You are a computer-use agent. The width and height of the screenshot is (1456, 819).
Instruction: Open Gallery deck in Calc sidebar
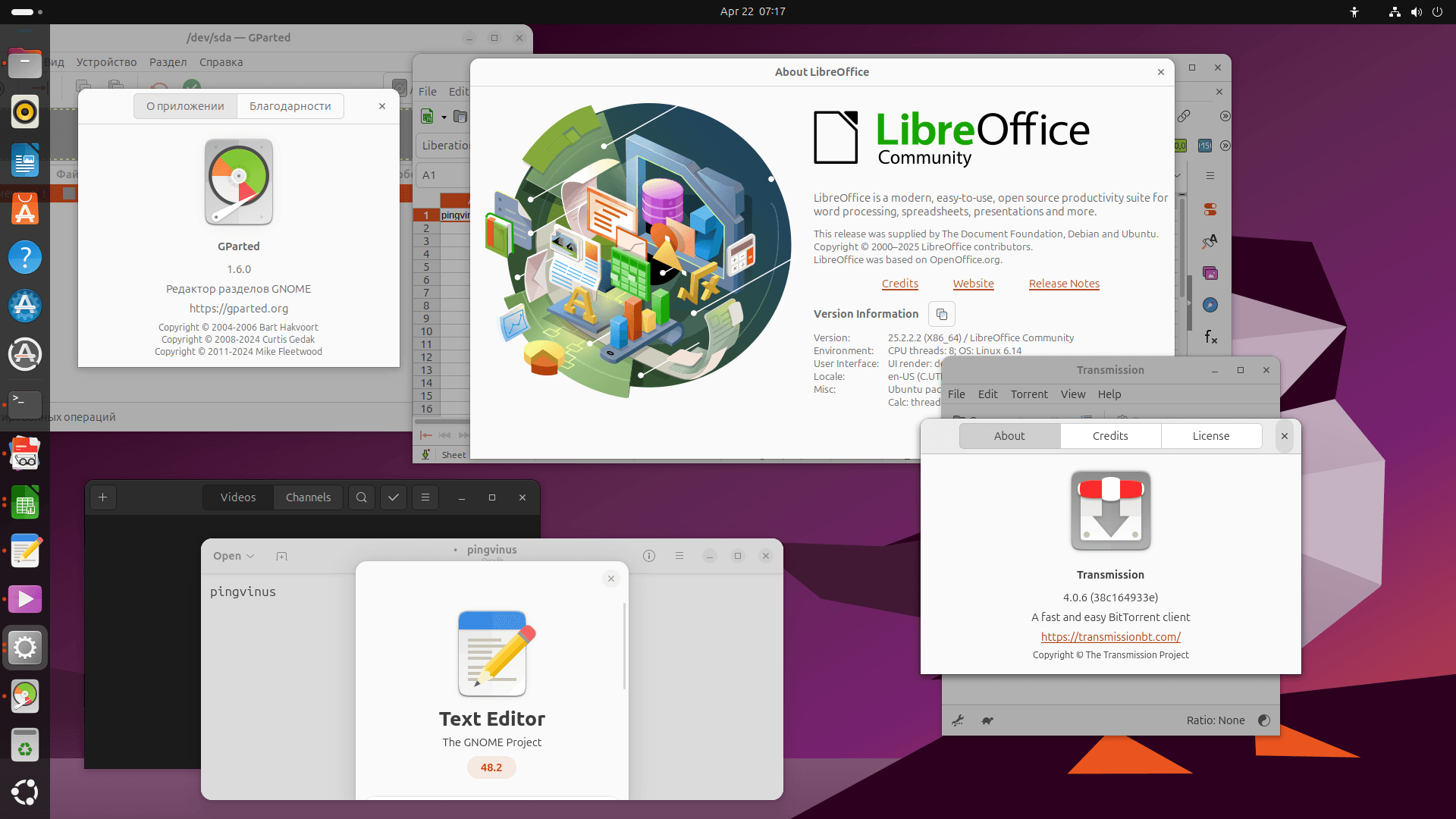(x=1210, y=273)
